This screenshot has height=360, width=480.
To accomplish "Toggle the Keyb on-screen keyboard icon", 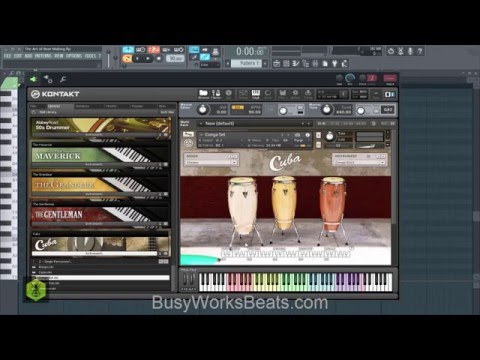I will (256, 94).
